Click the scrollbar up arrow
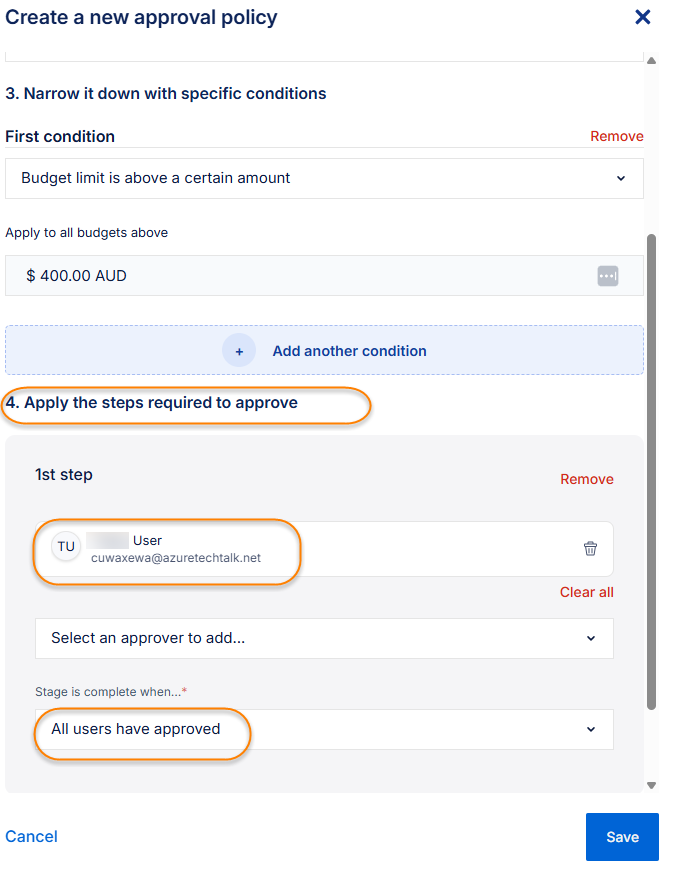The image size is (675, 870). (652, 61)
